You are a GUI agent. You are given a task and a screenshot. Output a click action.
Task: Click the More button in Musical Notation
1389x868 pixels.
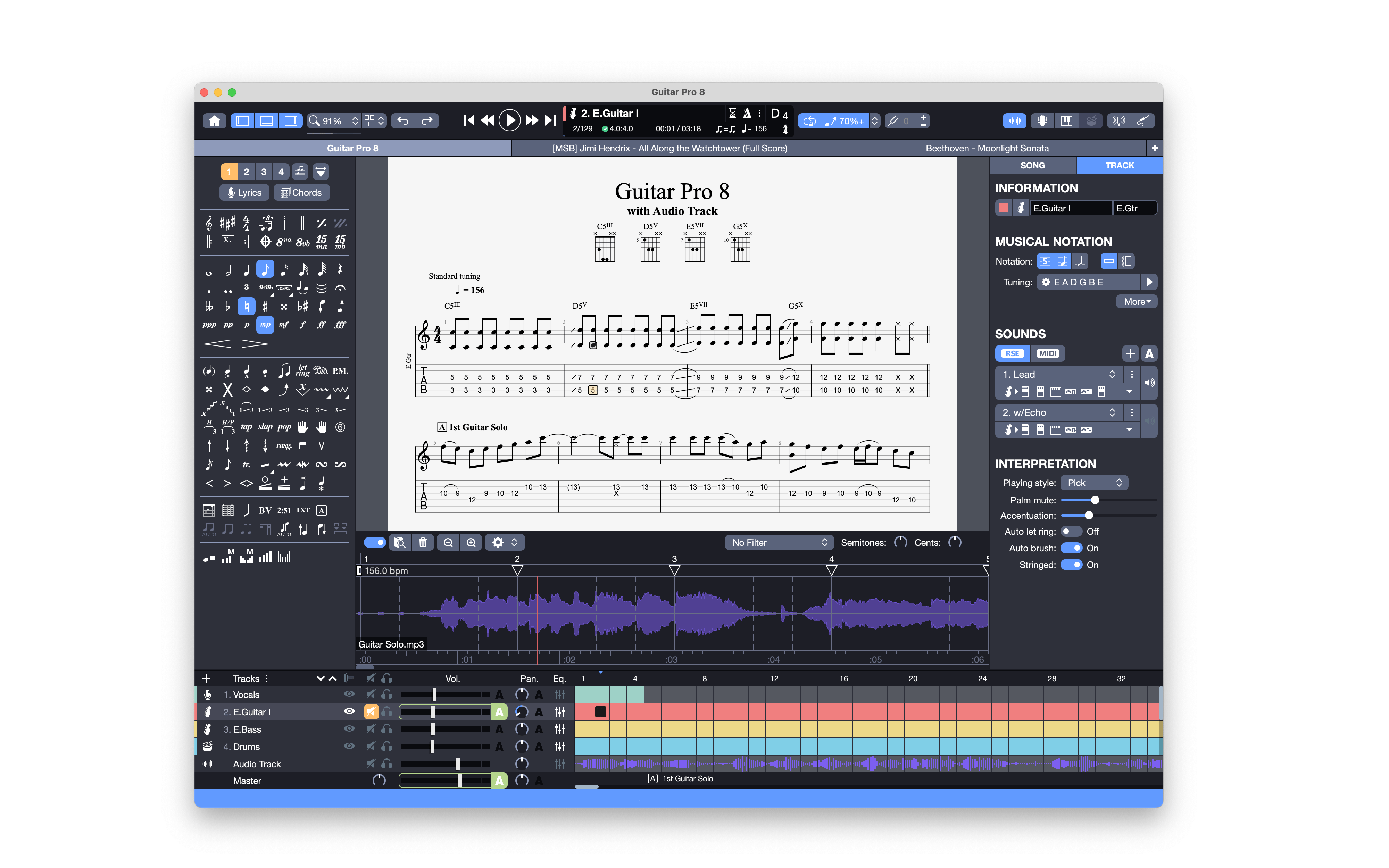pos(1137,301)
